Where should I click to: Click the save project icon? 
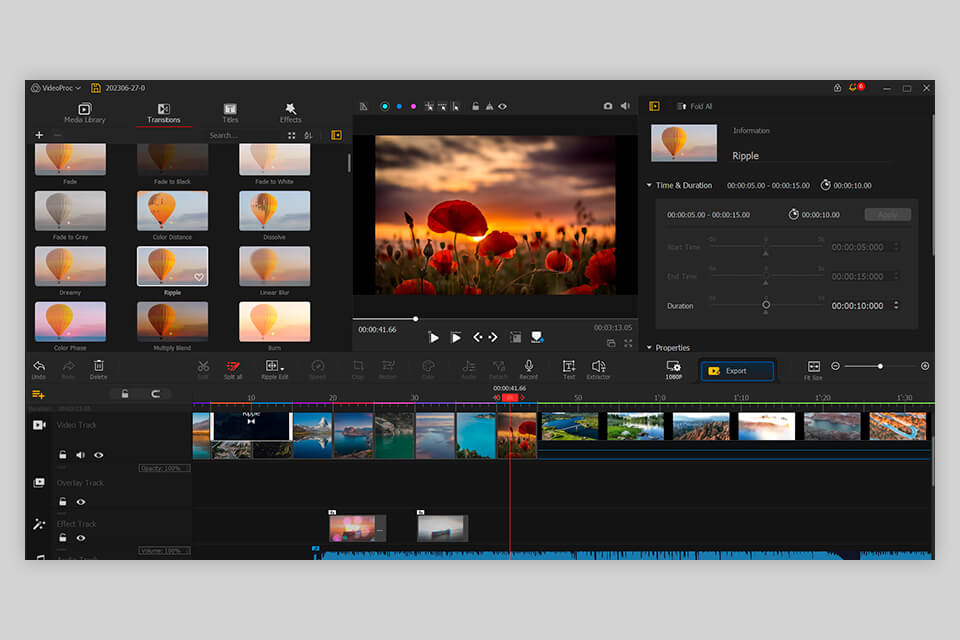(96, 88)
